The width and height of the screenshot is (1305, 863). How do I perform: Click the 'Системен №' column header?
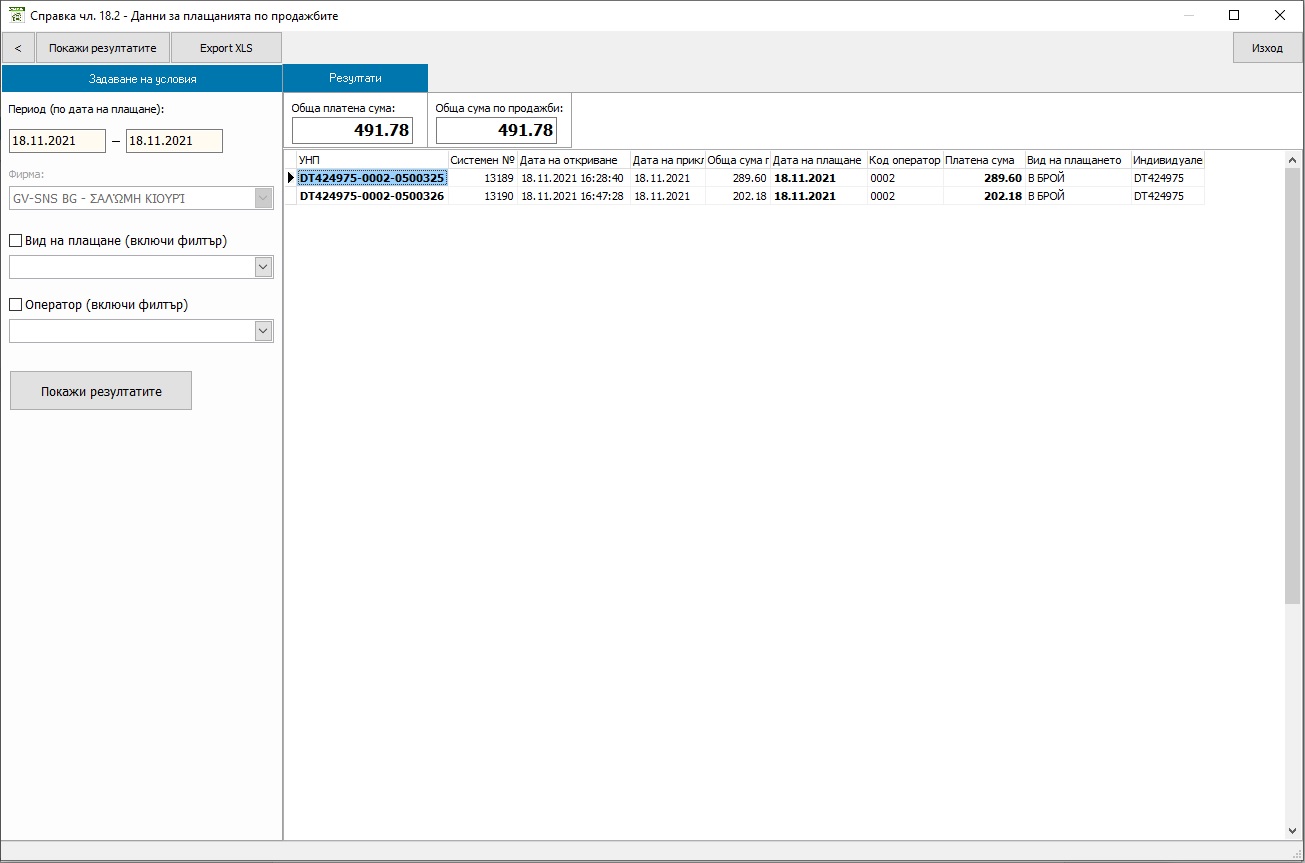click(x=483, y=160)
